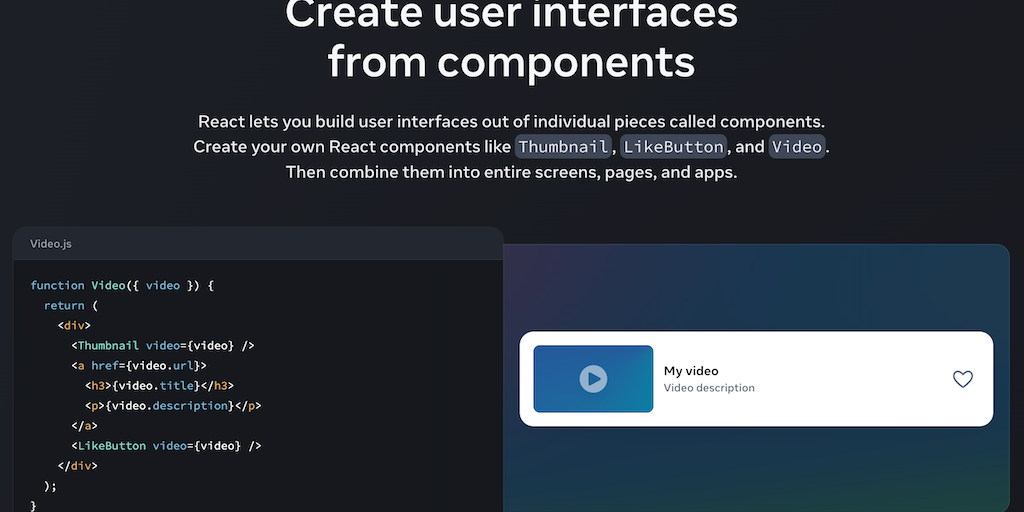This screenshot has width=1024, height=512.
Task: Click the closing '</a>' code line
Action: (84, 426)
